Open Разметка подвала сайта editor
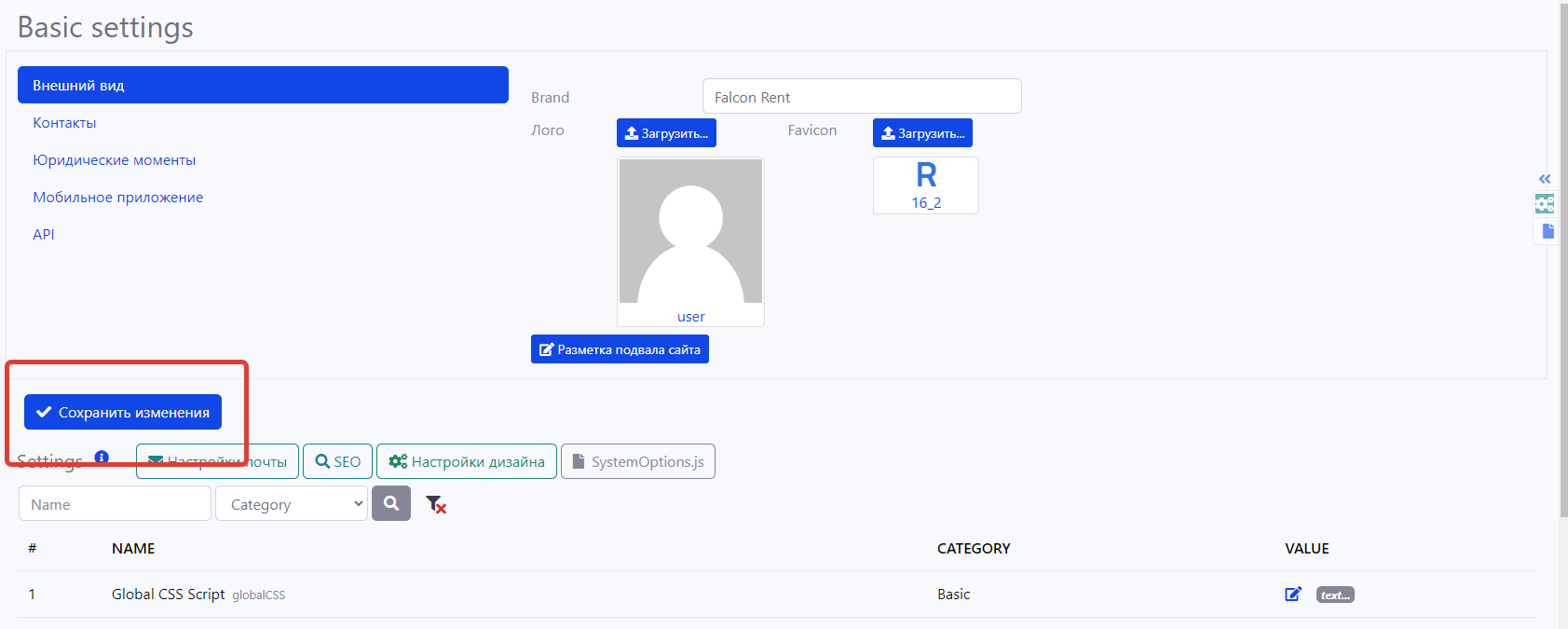 (620, 349)
